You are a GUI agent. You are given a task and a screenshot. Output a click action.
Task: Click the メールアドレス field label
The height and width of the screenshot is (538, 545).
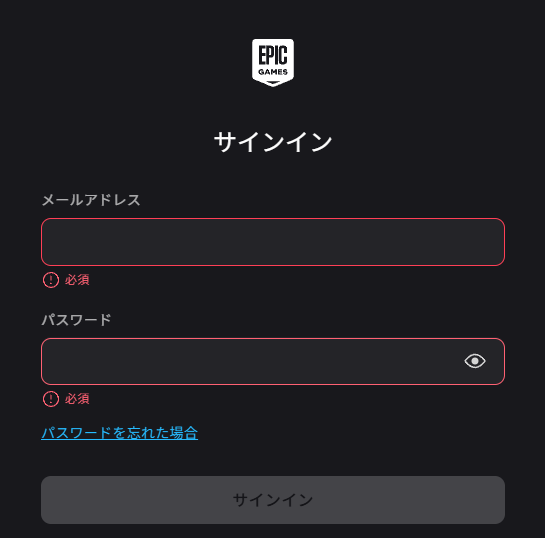91,200
